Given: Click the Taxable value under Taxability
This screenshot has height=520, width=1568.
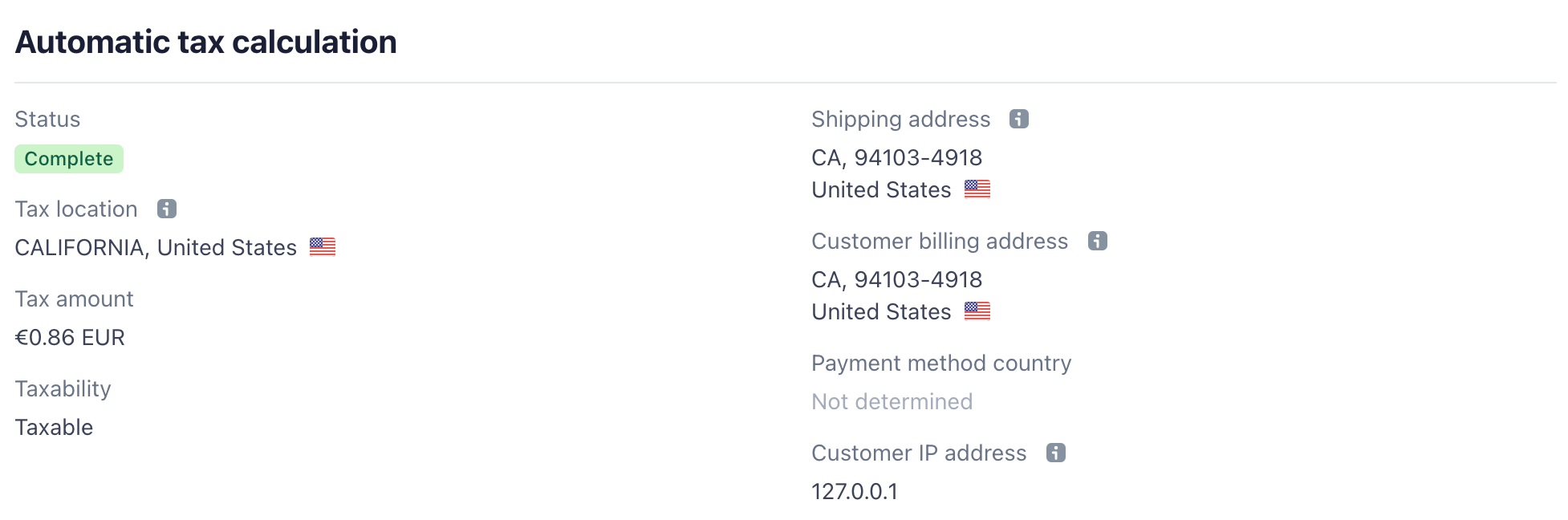Looking at the screenshot, I should pyautogui.click(x=53, y=427).
